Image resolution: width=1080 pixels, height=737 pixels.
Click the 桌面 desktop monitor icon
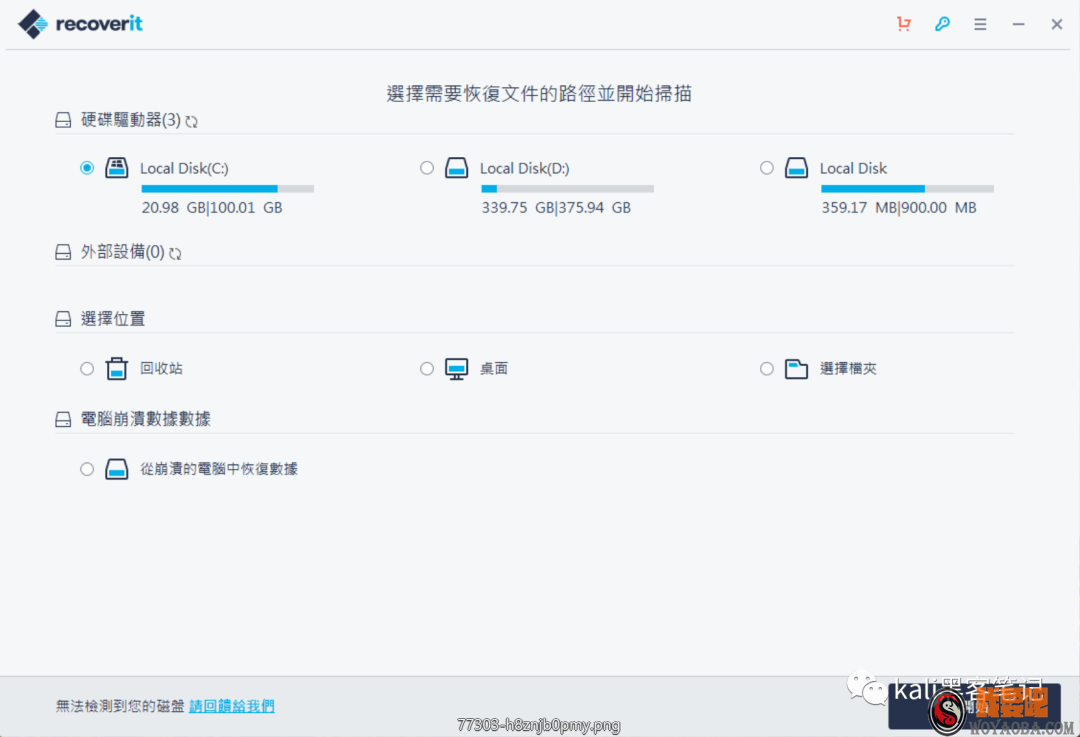click(457, 368)
